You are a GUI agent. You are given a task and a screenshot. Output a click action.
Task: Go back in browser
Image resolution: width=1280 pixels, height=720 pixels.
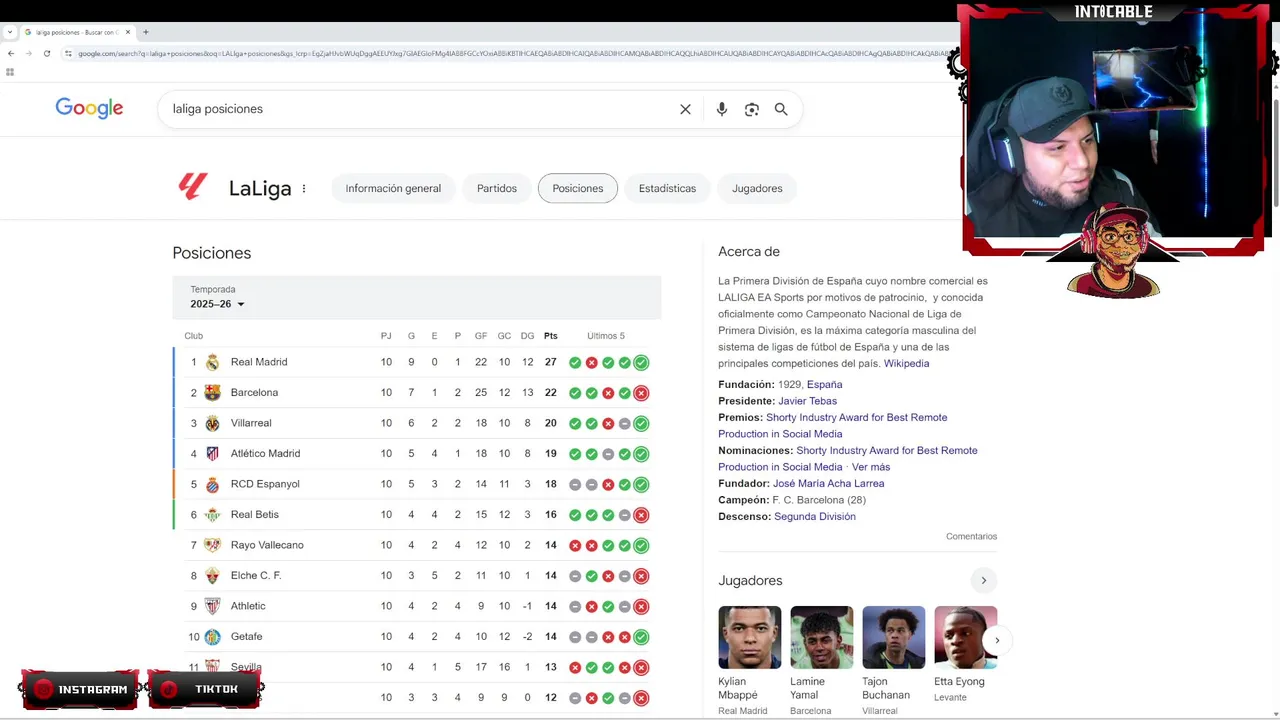tap(11, 53)
